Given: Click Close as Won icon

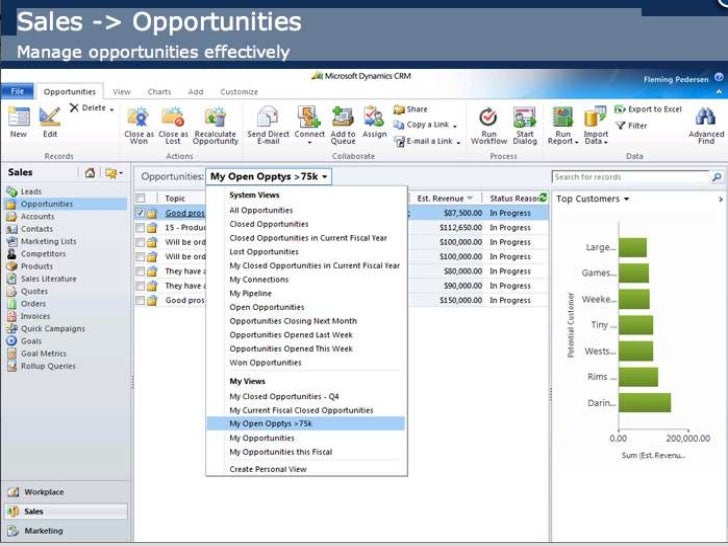Looking at the screenshot, I should pyautogui.click(x=138, y=117).
